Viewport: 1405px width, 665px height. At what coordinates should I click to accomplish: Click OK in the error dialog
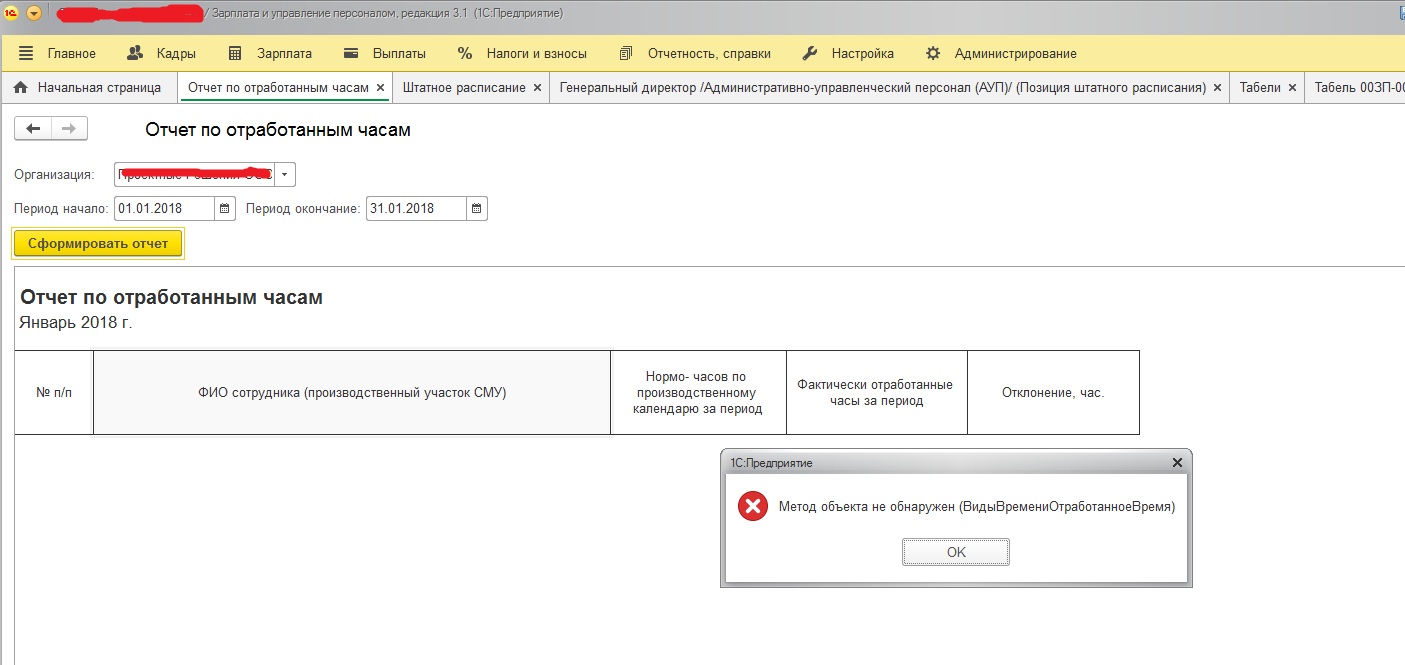click(x=956, y=552)
